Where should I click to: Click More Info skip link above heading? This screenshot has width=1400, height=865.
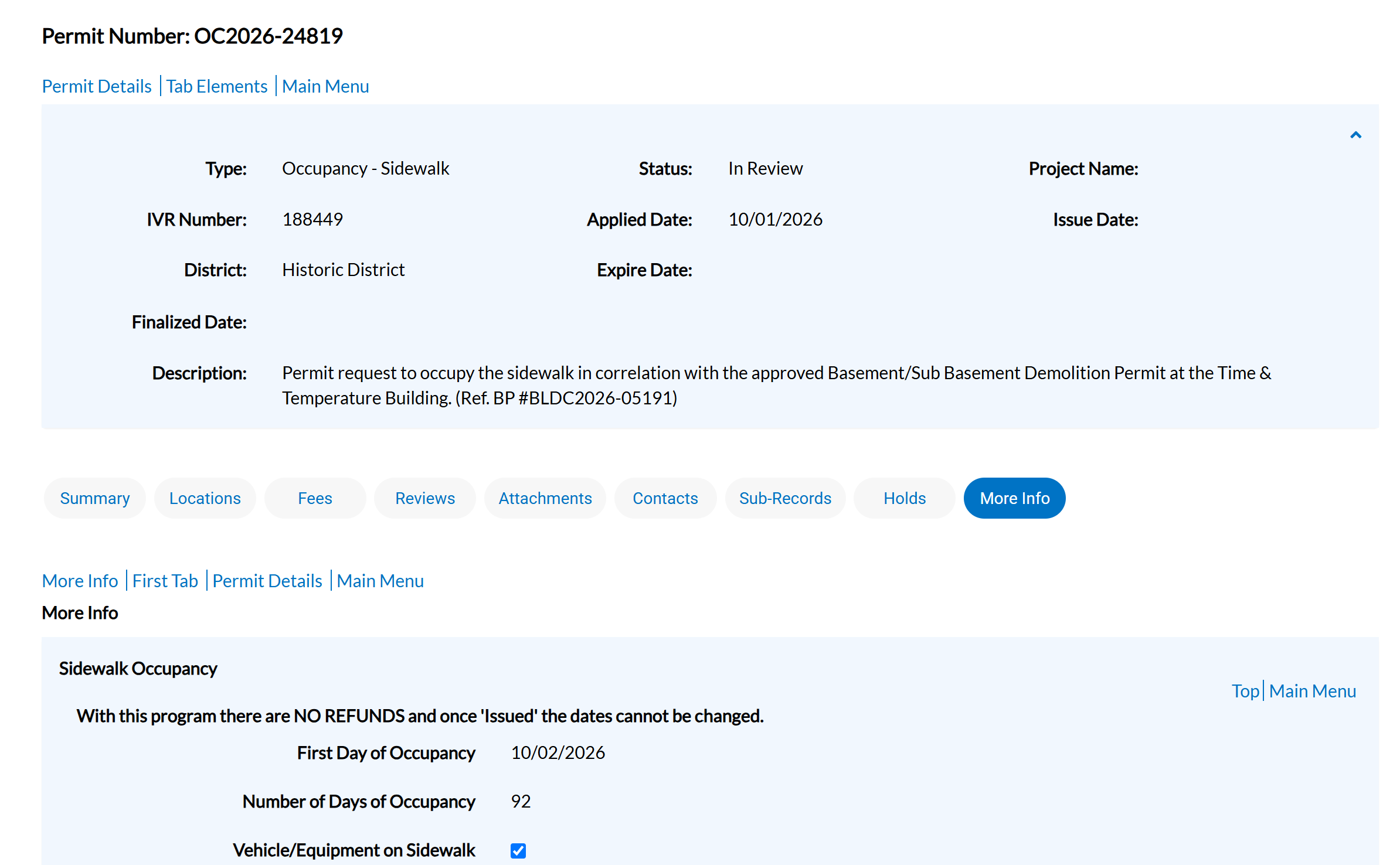coord(80,581)
